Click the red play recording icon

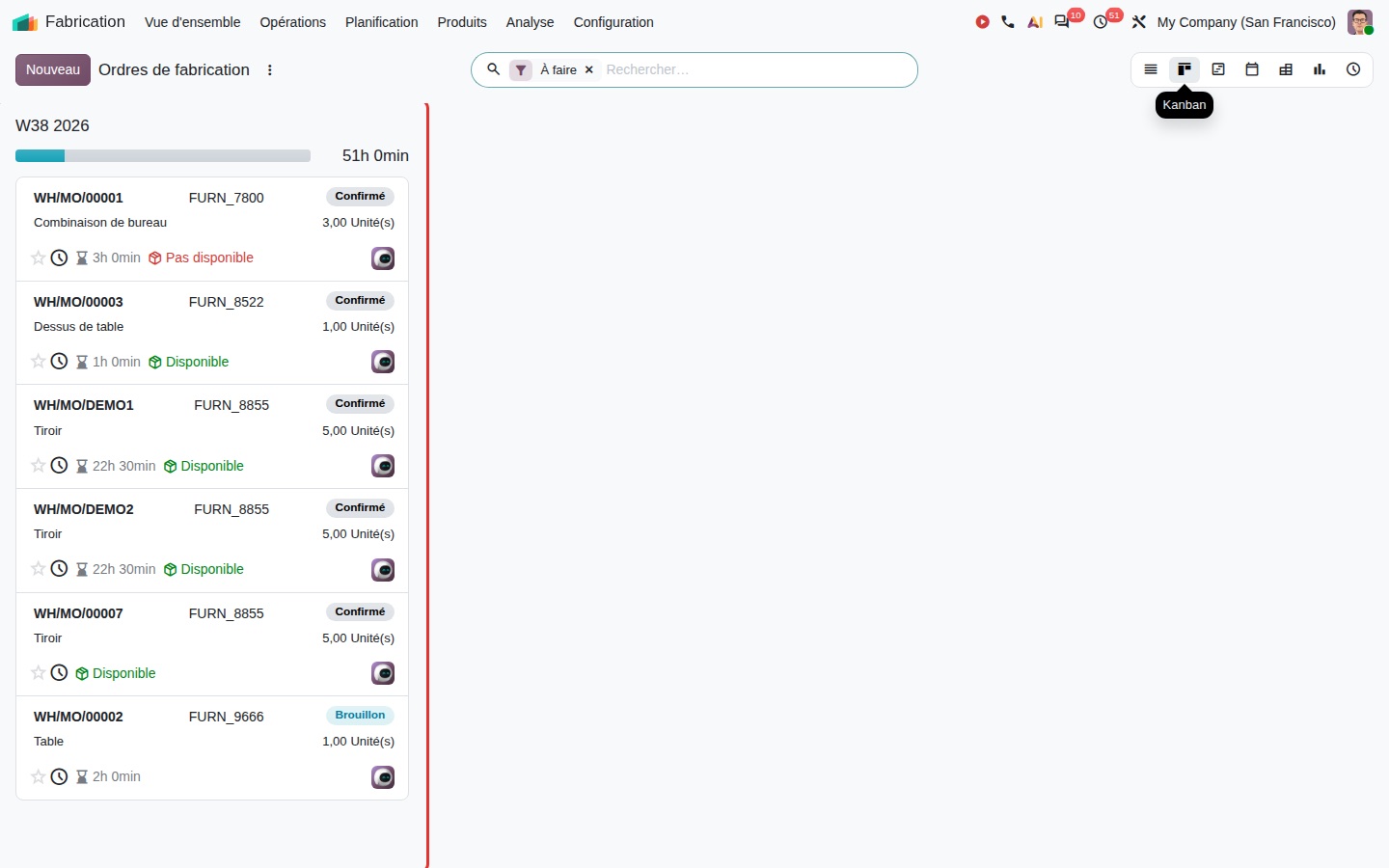(x=982, y=22)
